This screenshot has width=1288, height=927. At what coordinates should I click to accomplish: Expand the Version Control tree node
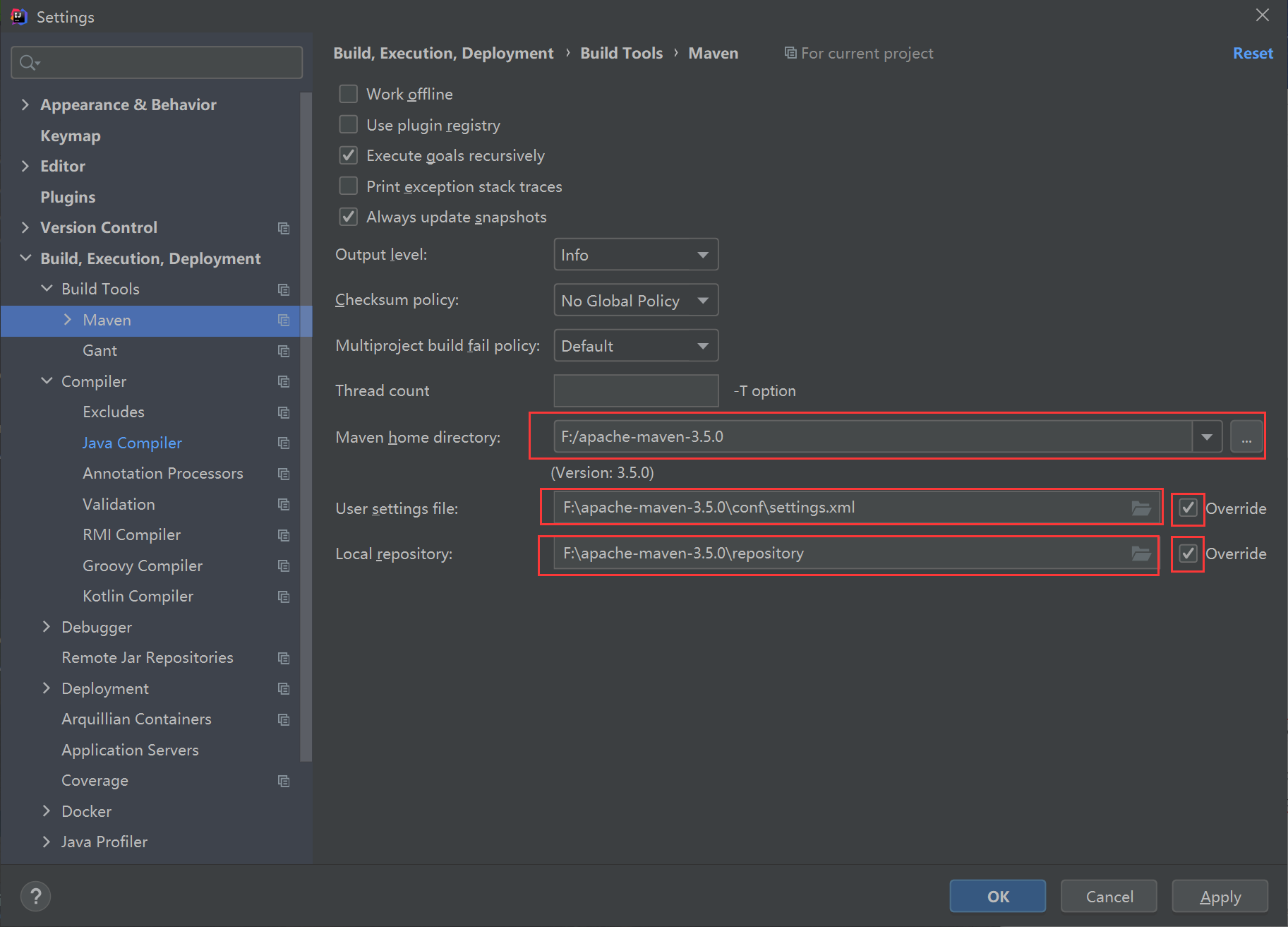click(x=25, y=227)
